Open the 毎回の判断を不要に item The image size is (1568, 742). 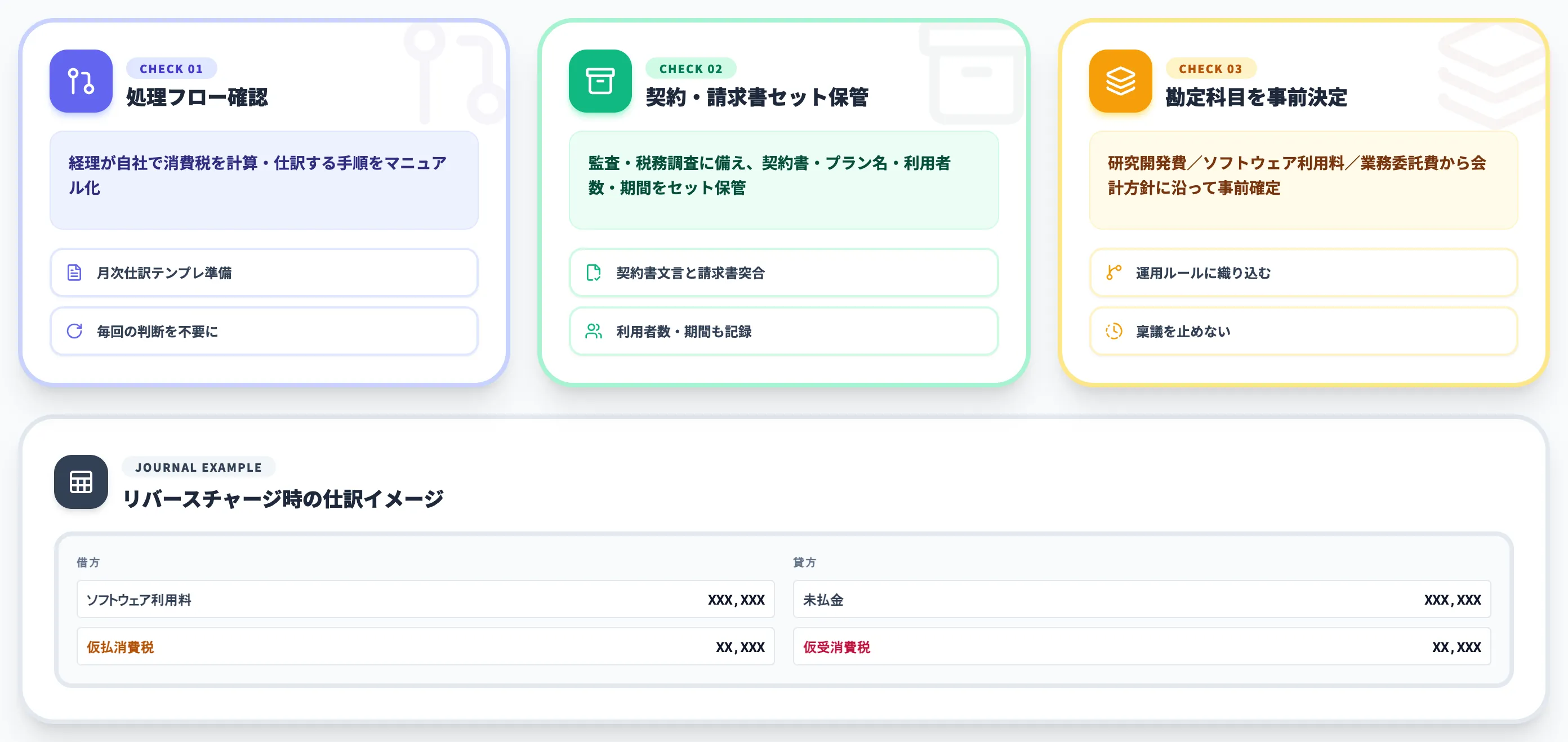[x=264, y=331]
